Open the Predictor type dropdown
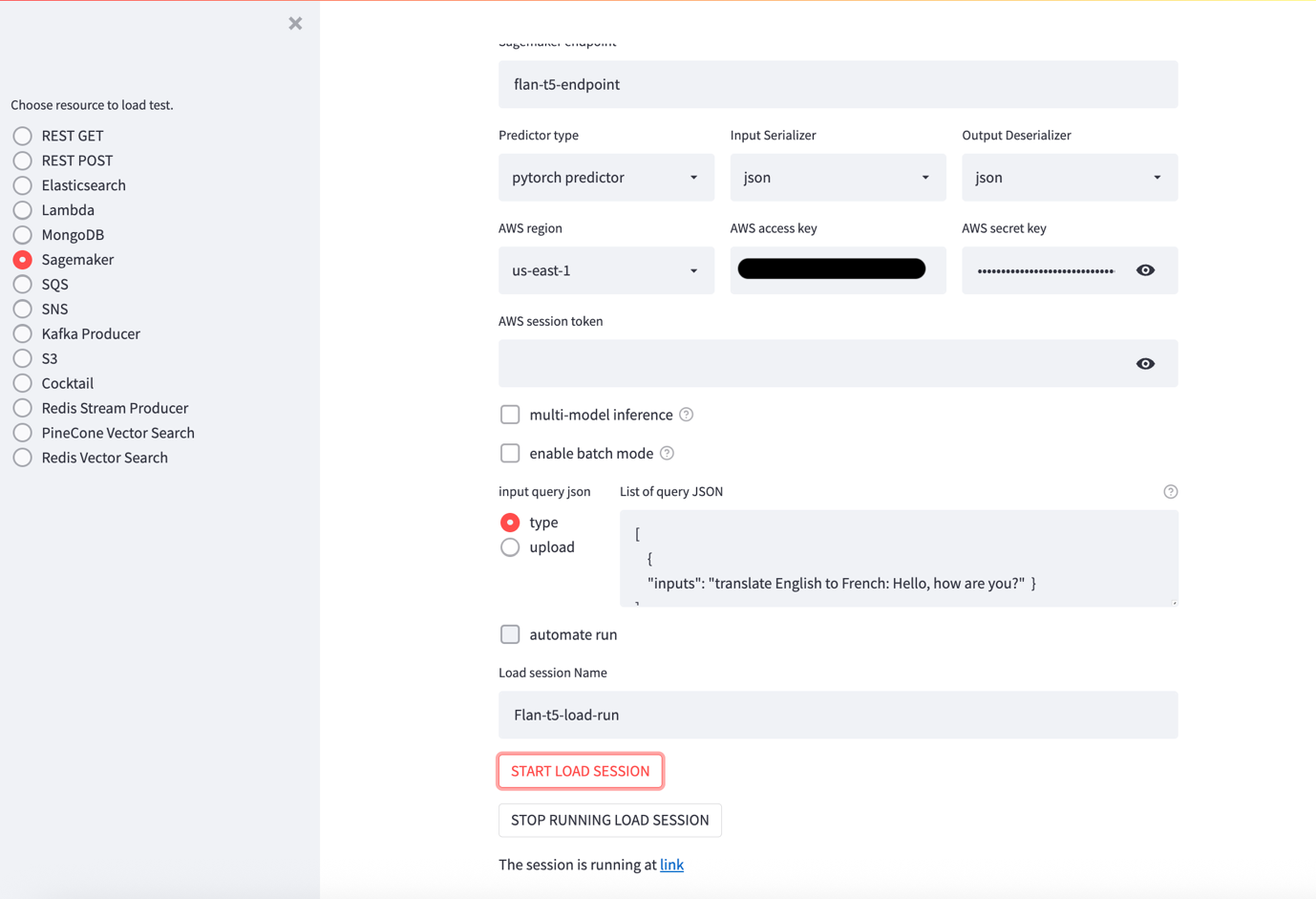Screen dimensions: 1316x899 click(x=605, y=177)
